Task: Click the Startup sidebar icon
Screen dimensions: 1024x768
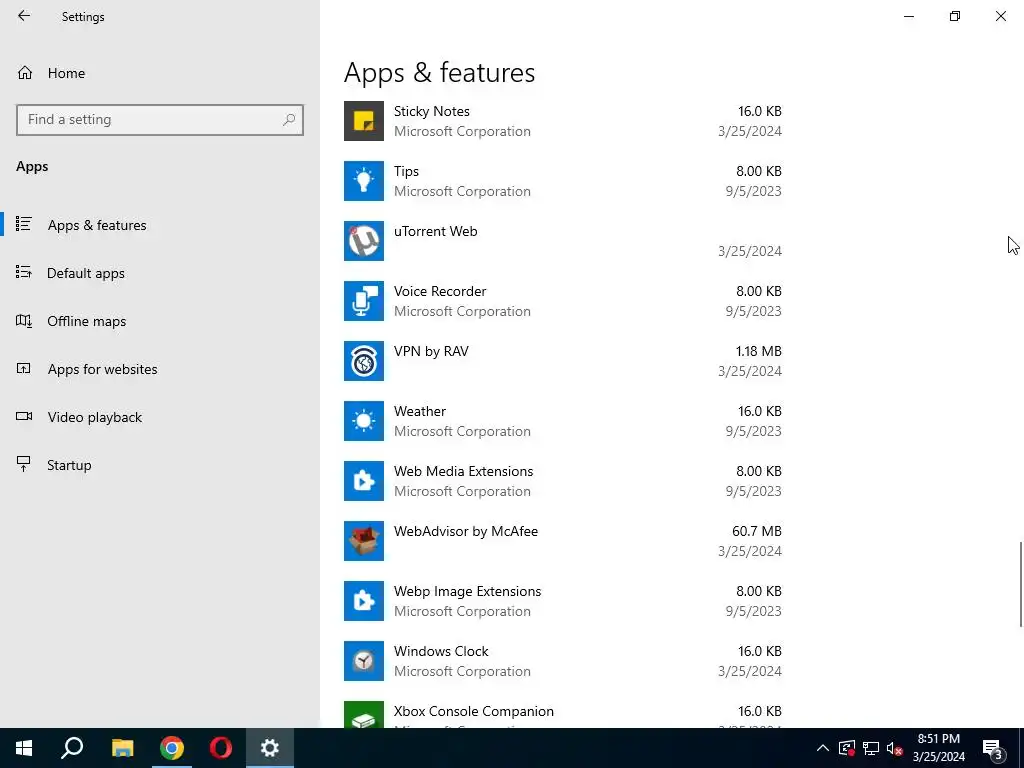Action: (24, 464)
